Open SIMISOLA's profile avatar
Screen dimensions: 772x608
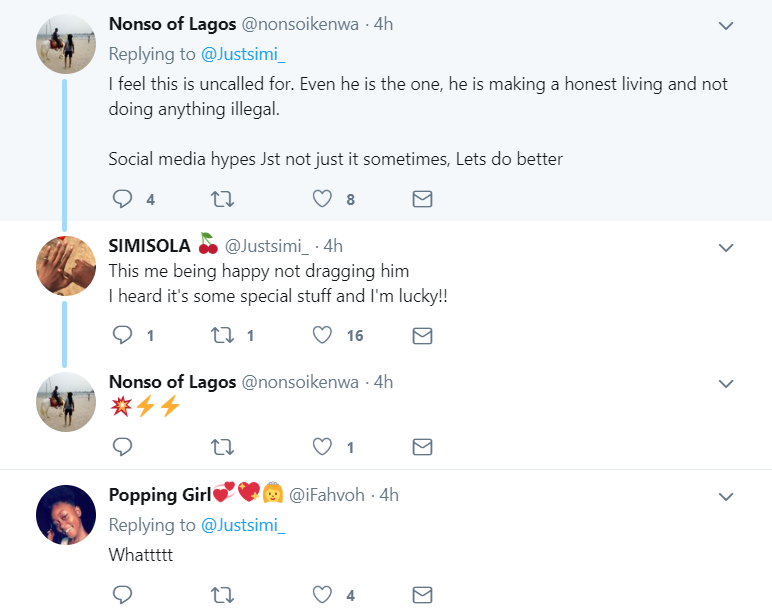66,264
